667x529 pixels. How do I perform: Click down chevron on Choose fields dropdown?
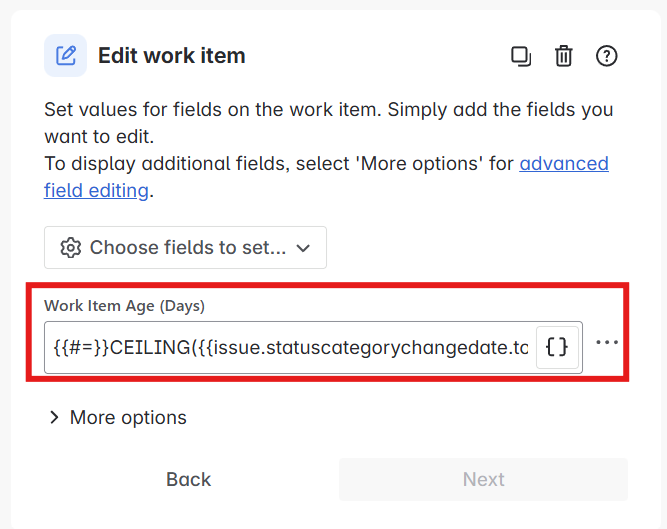click(x=303, y=248)
